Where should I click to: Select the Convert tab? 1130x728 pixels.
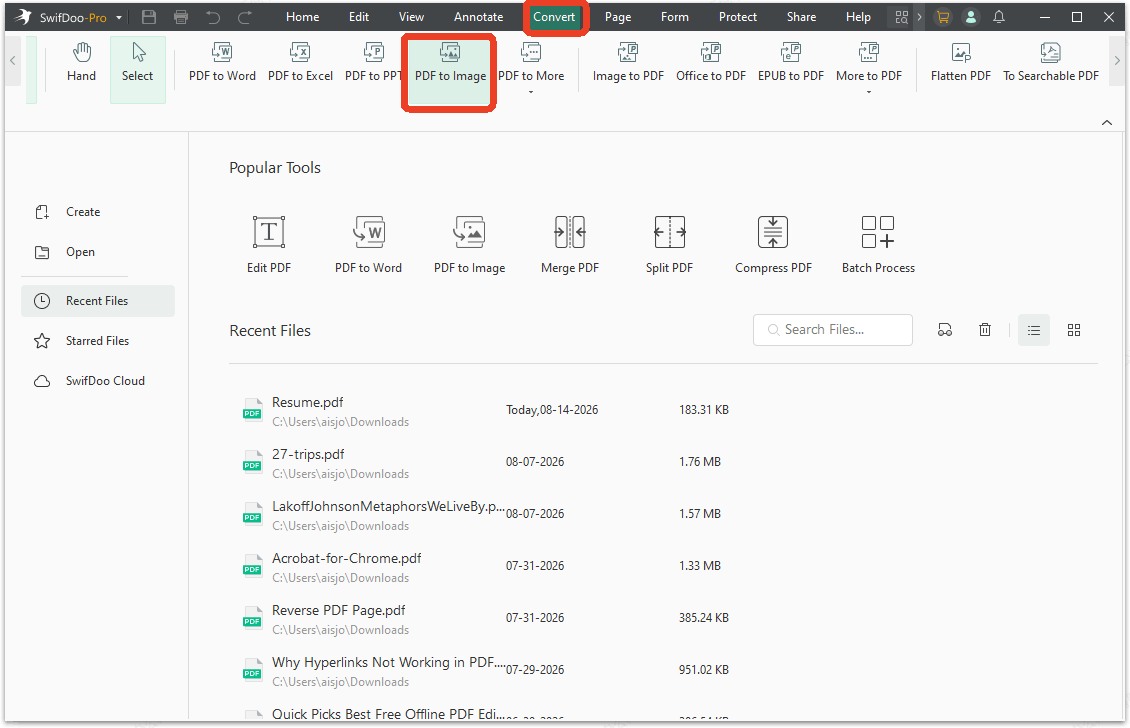click(x=554, y=17)
